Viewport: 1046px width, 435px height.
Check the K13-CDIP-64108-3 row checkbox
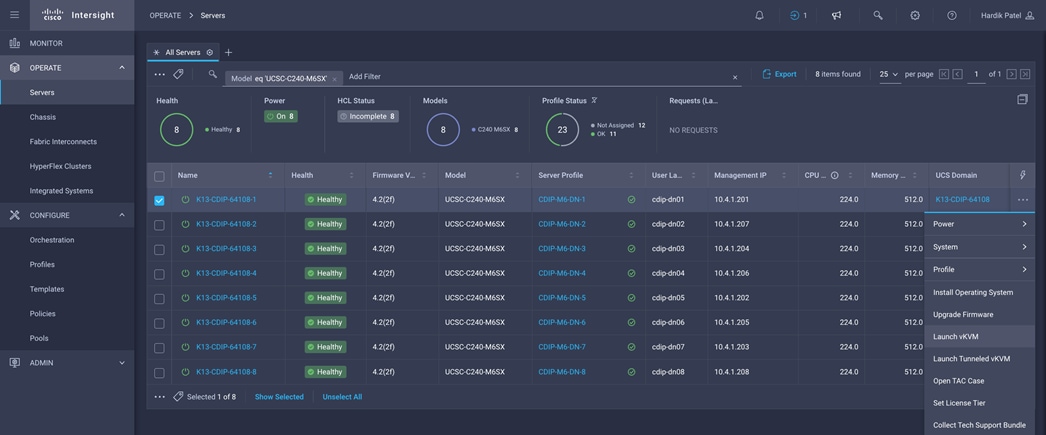click(159, 250)
